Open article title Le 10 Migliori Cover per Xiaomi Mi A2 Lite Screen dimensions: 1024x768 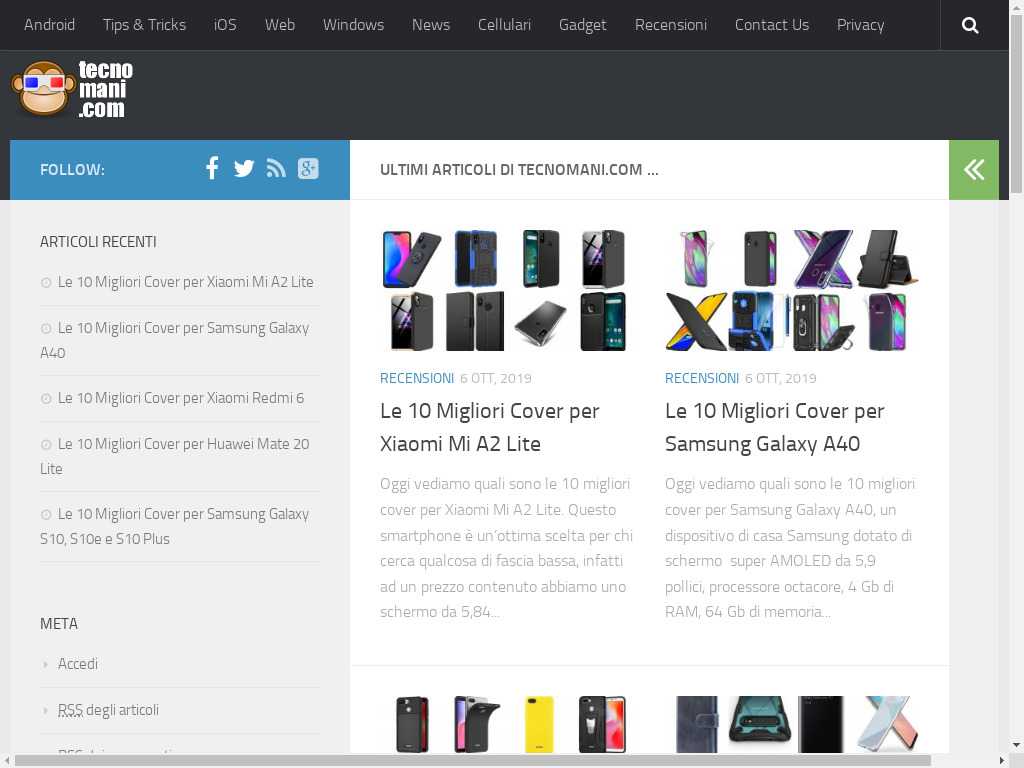point(490,427)
